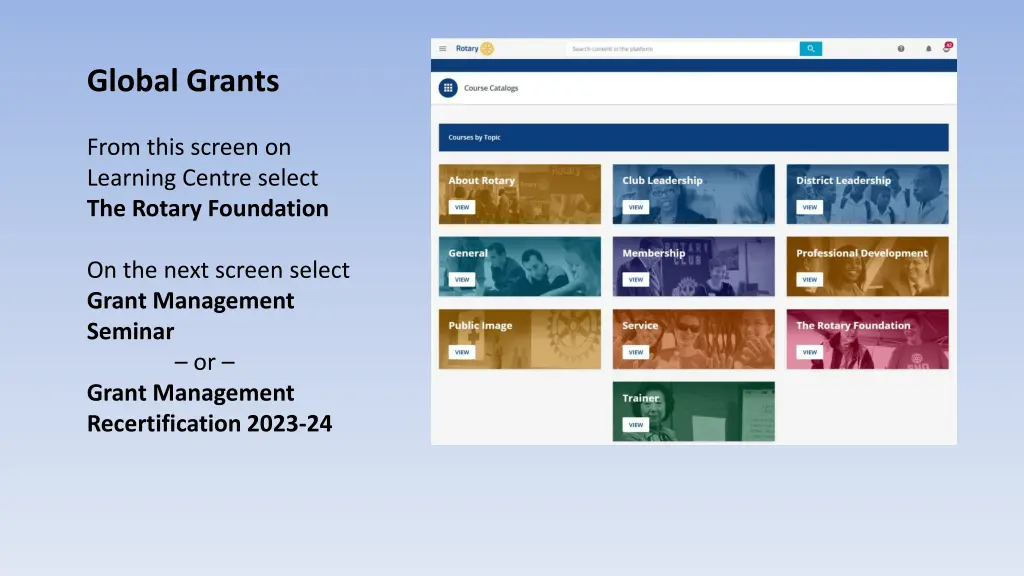Open the help question mark icon
The width and height of the screenshot is (1024, 576).
click(901, 49)
